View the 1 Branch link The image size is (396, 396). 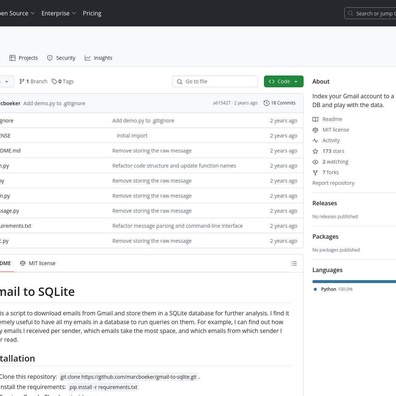(33, 81)
